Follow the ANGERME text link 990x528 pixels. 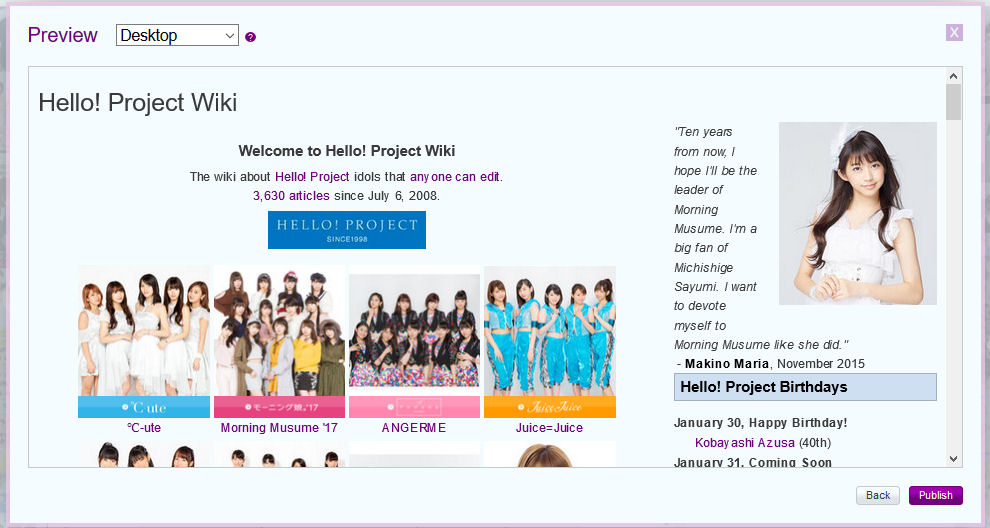coord(414,428)
